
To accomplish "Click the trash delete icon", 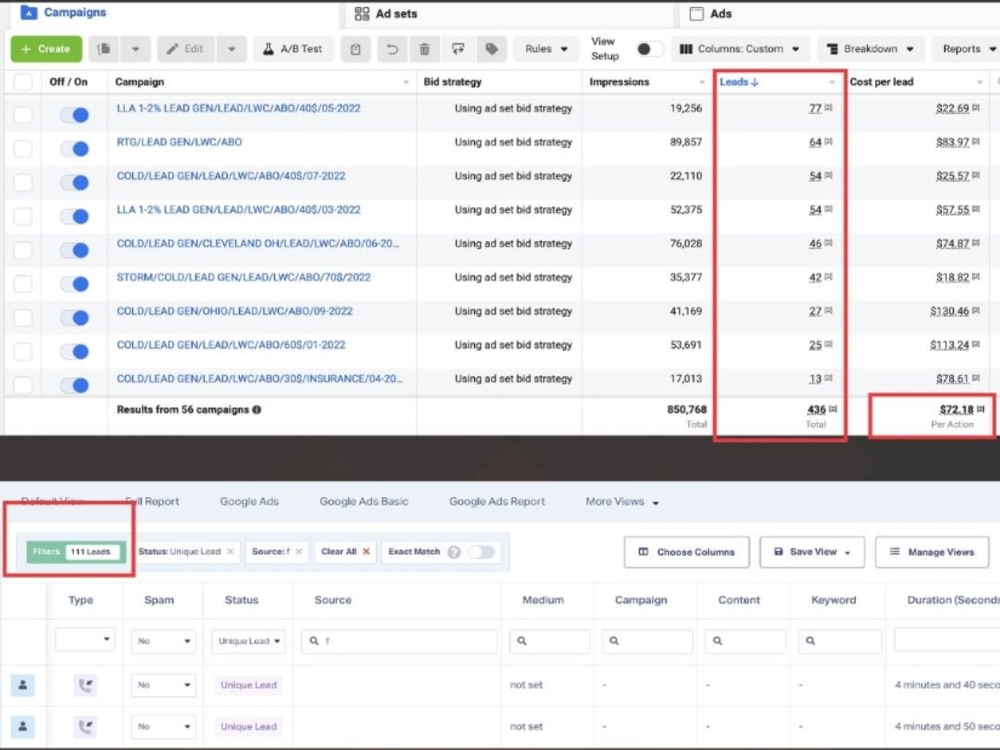I will (x=425, y=49).
